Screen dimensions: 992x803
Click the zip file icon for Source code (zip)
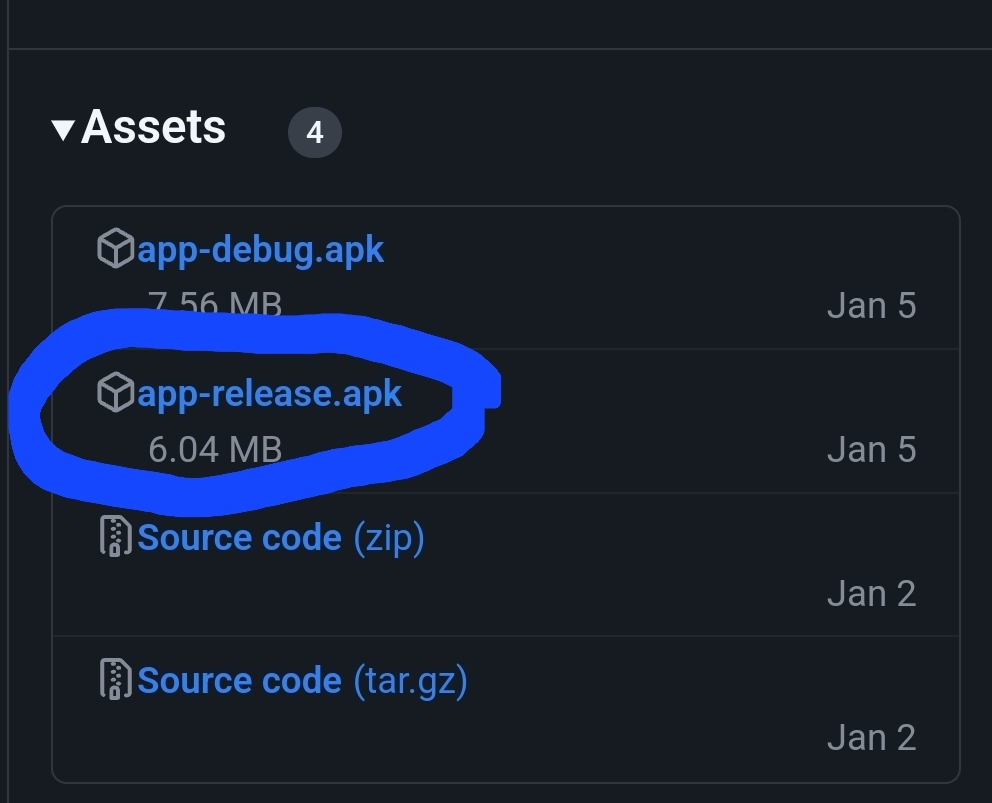[116, 537]
